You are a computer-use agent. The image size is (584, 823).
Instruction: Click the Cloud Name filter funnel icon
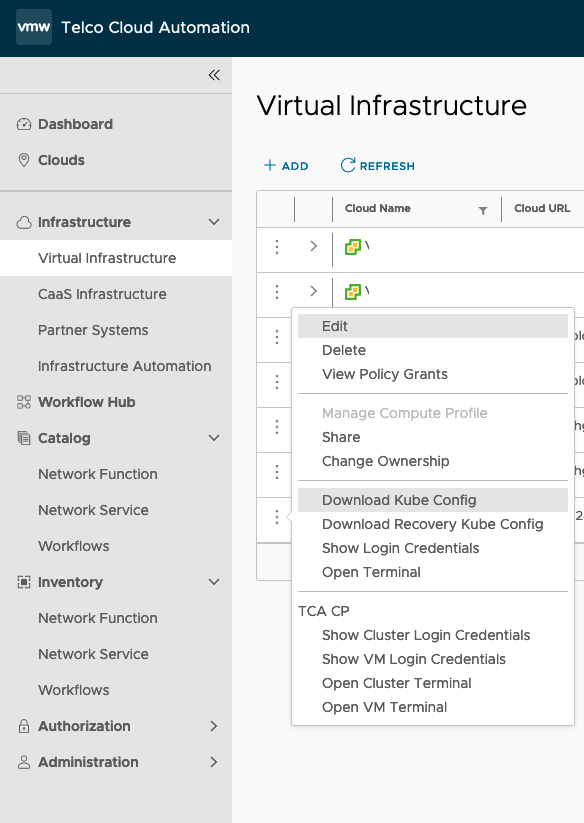pos(483,210)
